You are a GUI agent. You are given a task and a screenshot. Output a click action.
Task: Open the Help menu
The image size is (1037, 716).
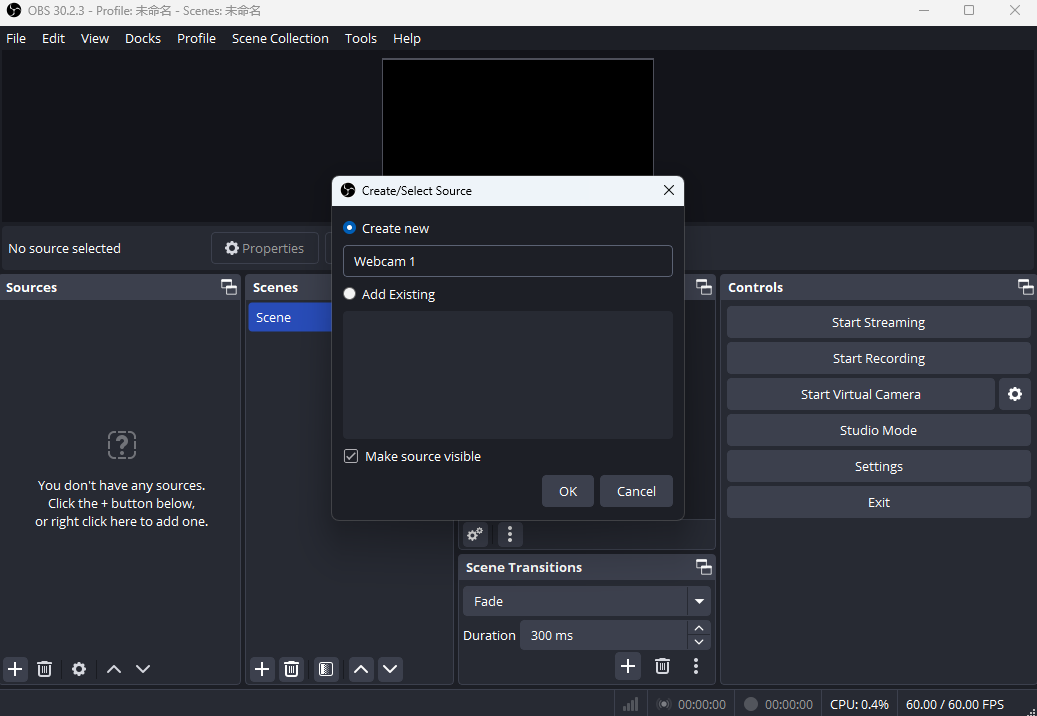point(407,38)
